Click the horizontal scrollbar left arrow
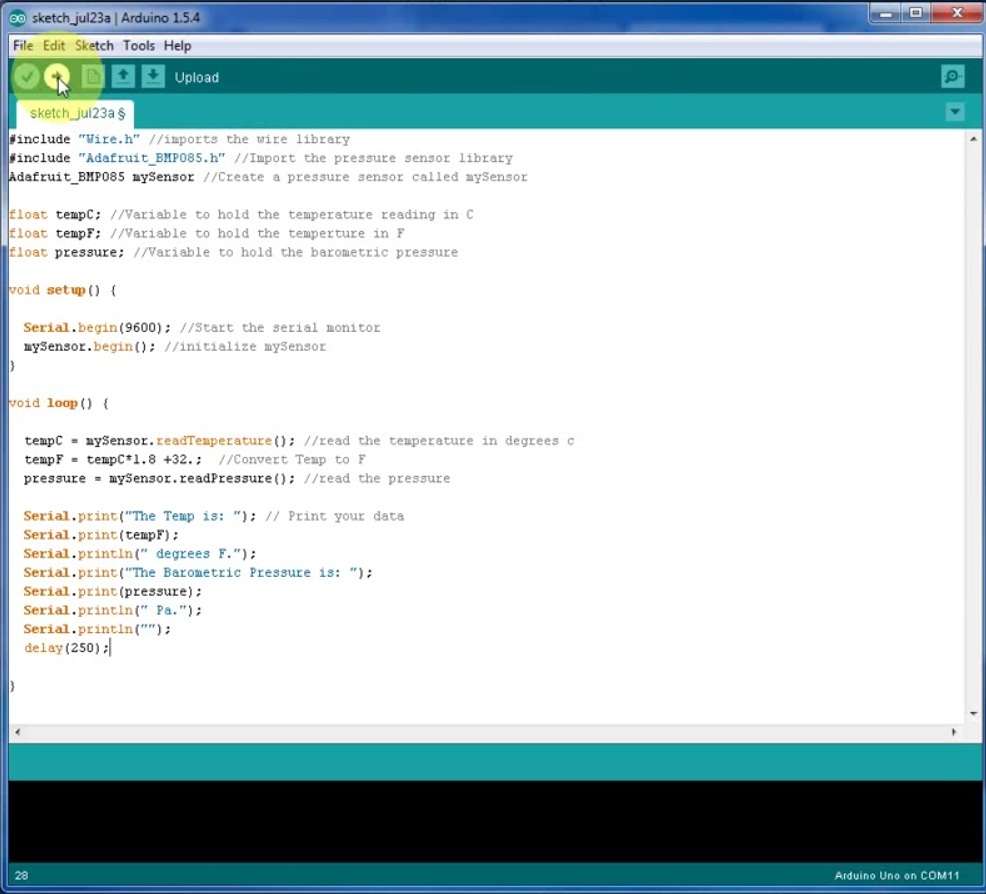 click(x=17, y=732)
